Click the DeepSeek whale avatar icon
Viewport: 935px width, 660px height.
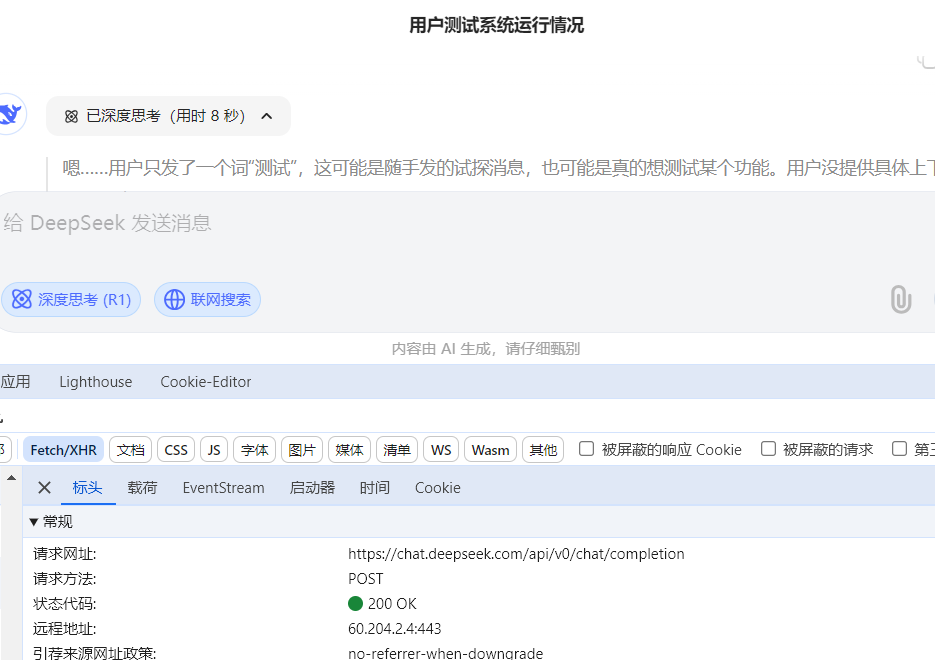[11, 113]
